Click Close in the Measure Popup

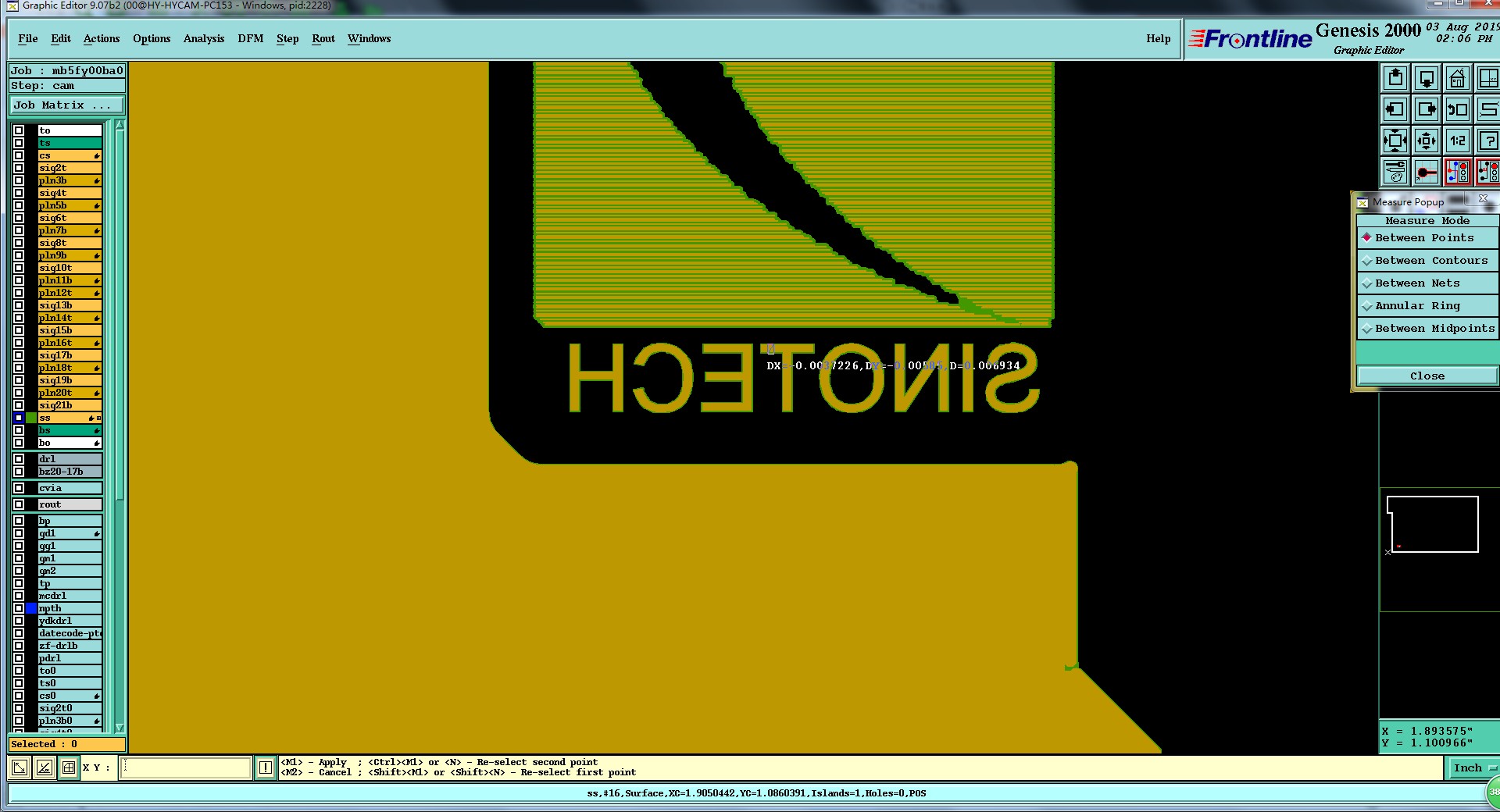pos(1427,376)
